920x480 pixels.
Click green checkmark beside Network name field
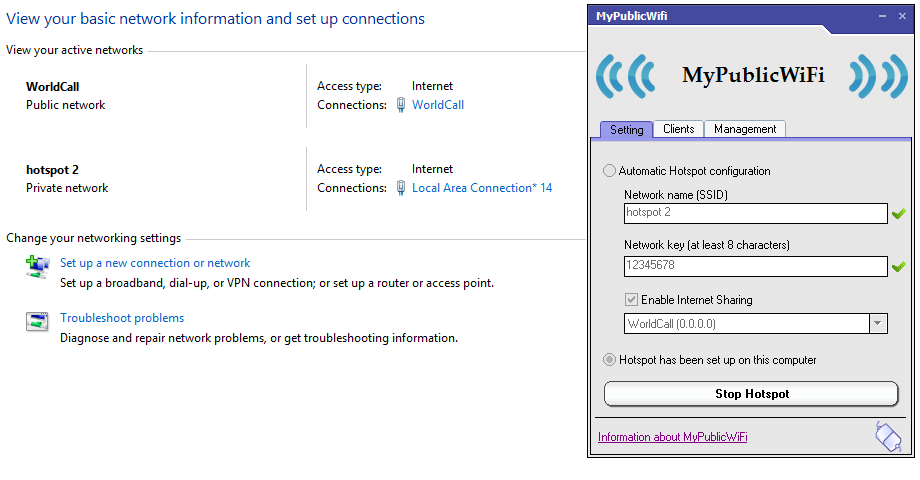(898, 214)
